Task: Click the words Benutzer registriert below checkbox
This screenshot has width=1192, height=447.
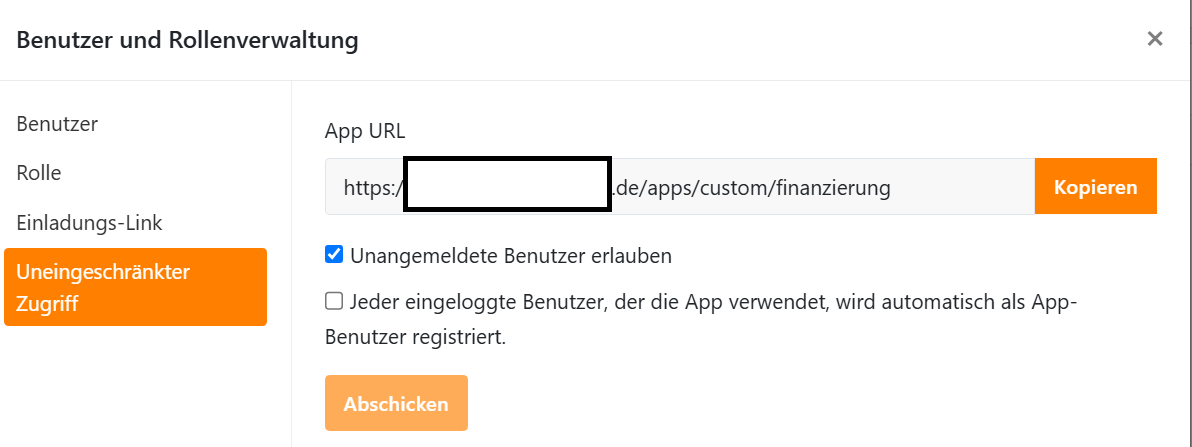Action: [x=416, y=337]
